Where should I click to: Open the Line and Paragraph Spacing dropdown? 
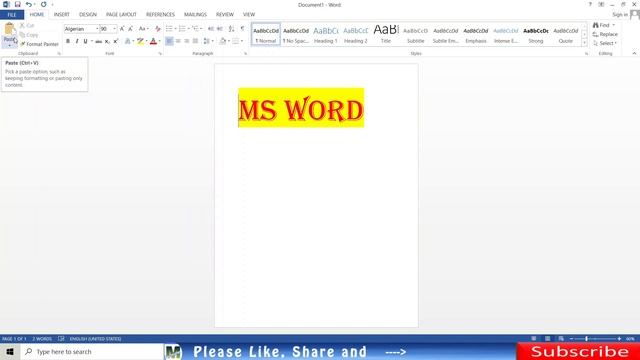point(208,41)
